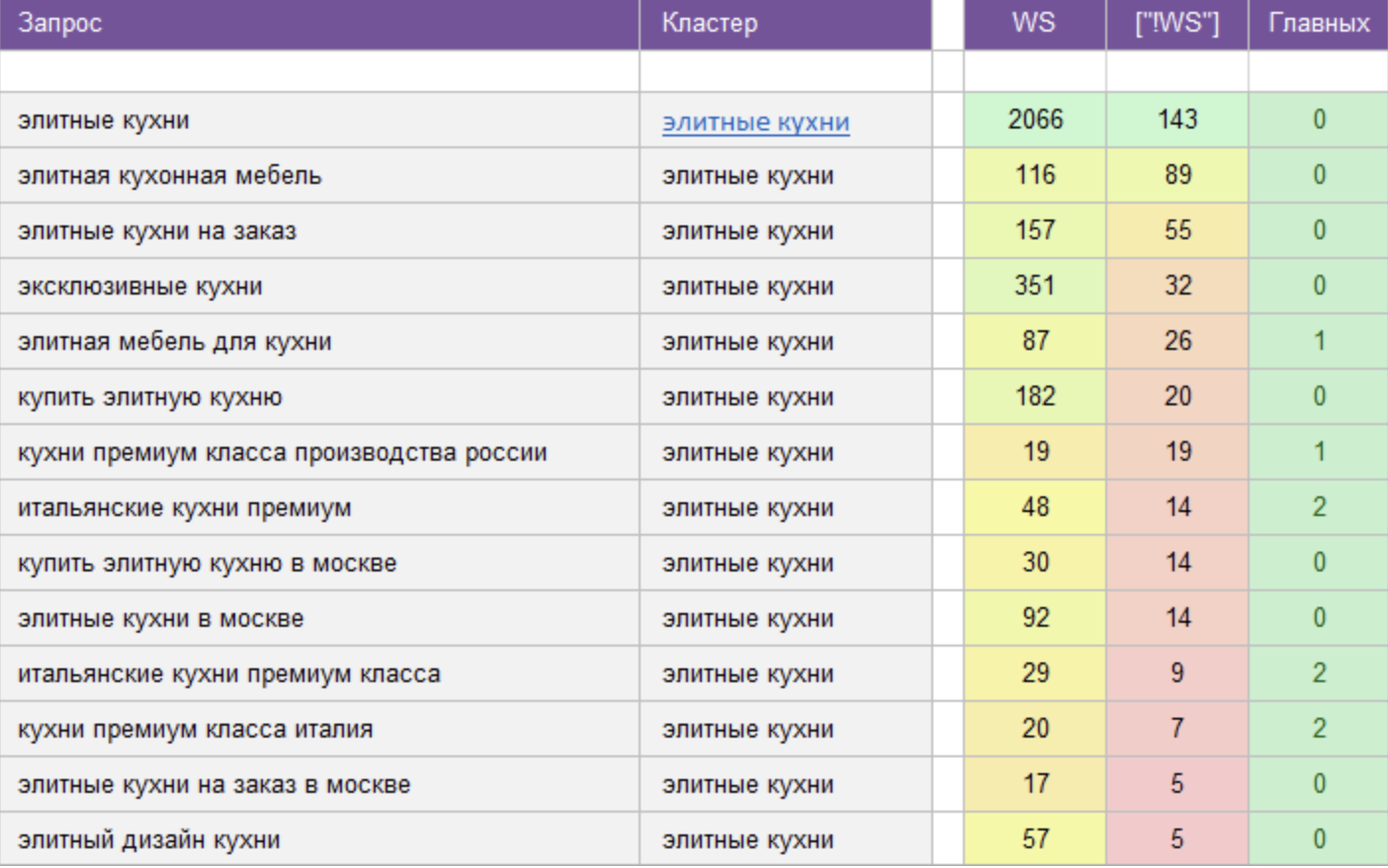Click !WS value 26
Image resolution: width=1388 pixels, height=868 pixels.
click(1177, 342)
